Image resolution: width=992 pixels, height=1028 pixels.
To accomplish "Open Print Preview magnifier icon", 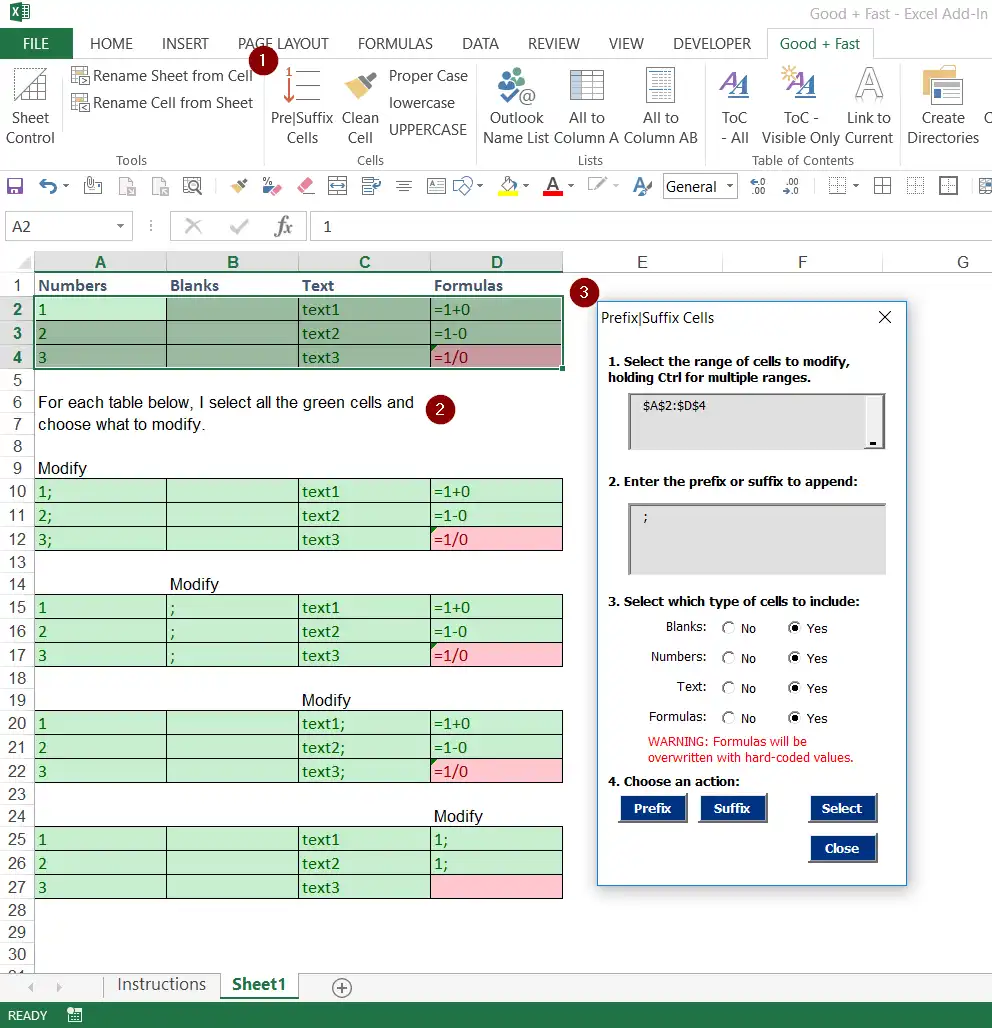I will click(192, 186).
